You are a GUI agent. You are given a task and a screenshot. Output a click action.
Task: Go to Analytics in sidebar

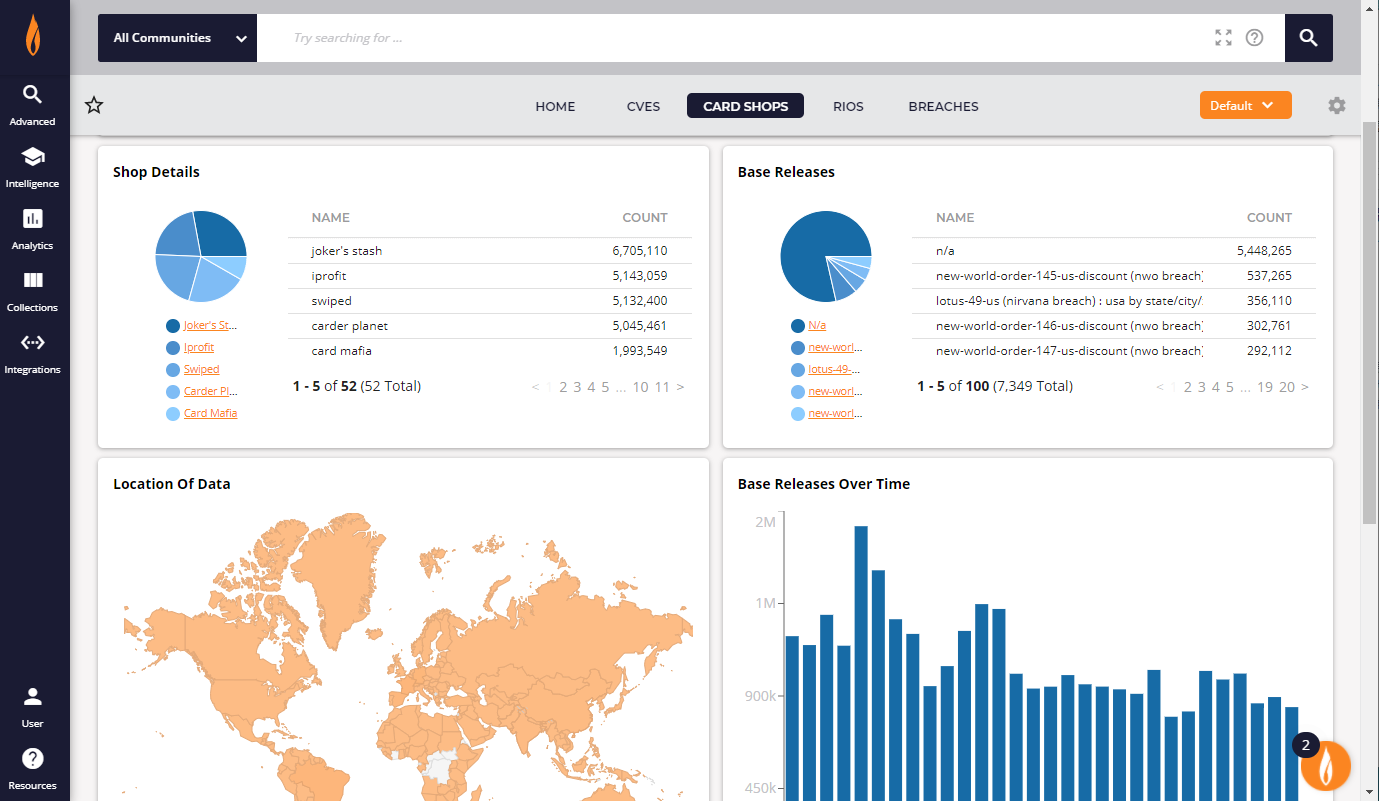[32, 228]
